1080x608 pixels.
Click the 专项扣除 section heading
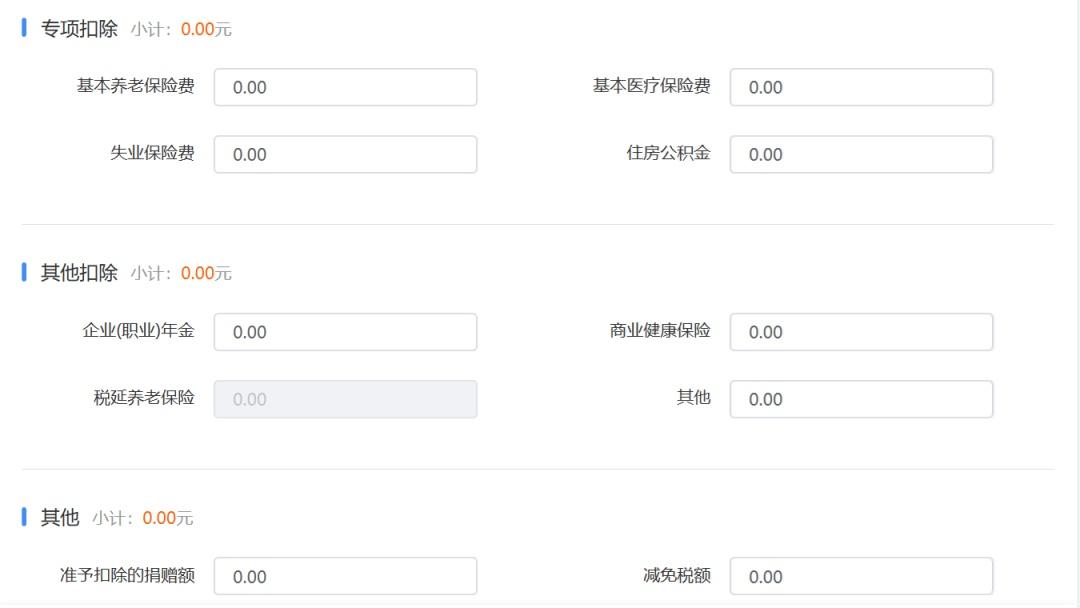coord(79,29)
